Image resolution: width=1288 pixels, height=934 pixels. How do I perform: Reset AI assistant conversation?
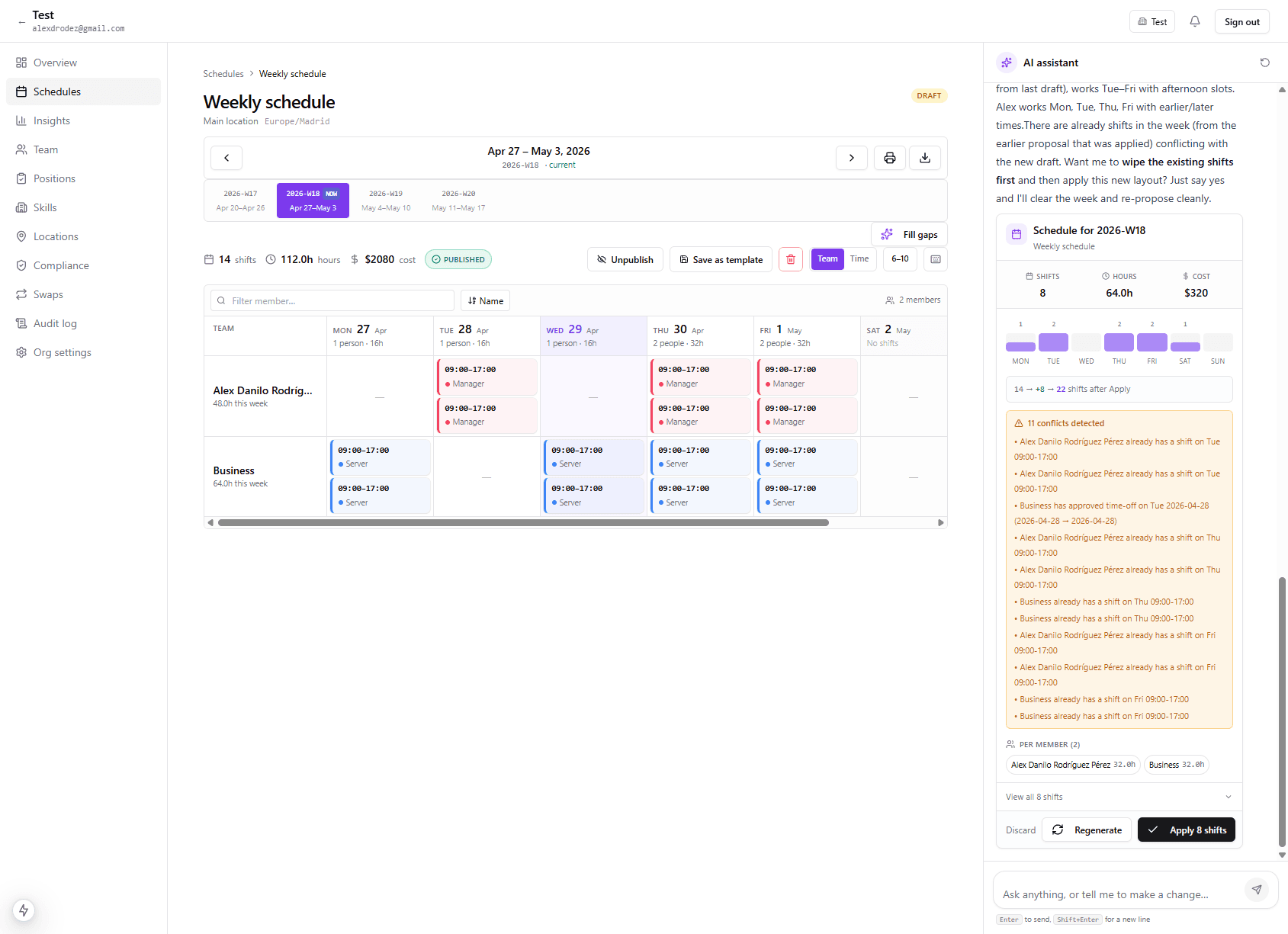[1265, 63]
